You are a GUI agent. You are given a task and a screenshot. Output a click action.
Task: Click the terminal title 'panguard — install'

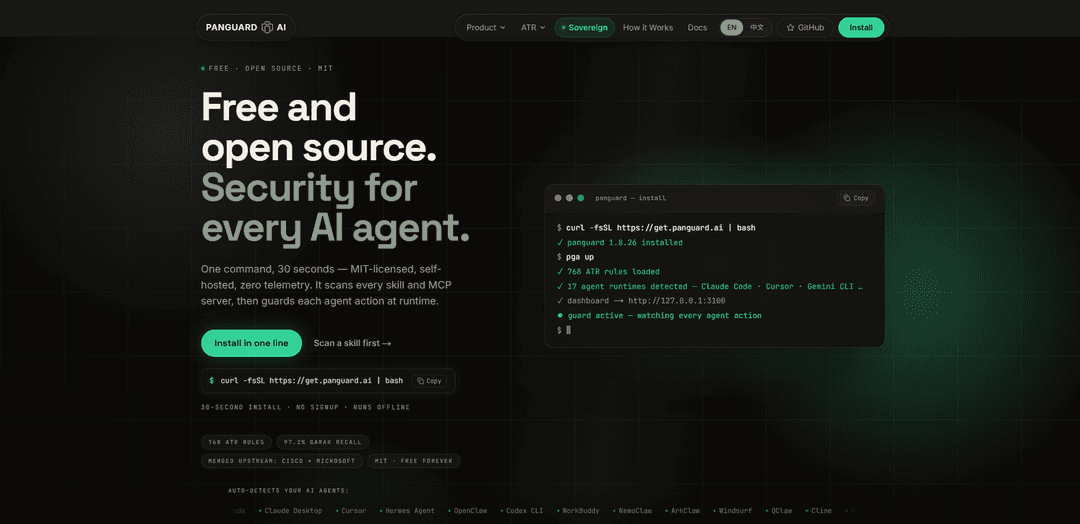(x=630, y=198)
